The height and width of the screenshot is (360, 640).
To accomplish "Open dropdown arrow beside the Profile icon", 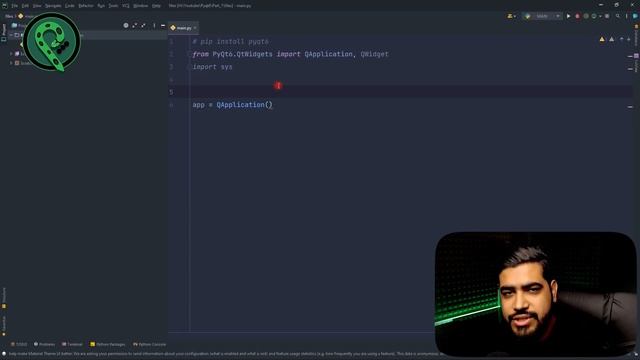I will 600,16.
